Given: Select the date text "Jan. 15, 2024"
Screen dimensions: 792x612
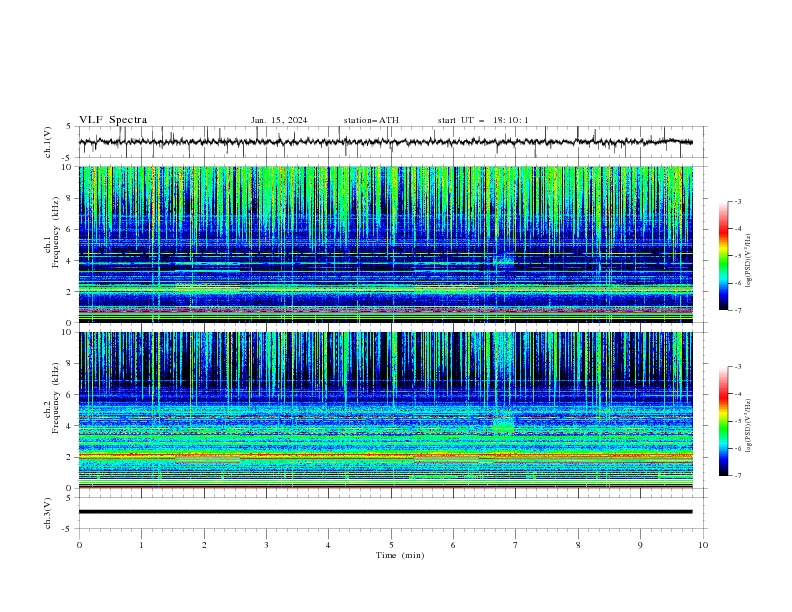Looking at the screenshot, I should coord(279,120).
